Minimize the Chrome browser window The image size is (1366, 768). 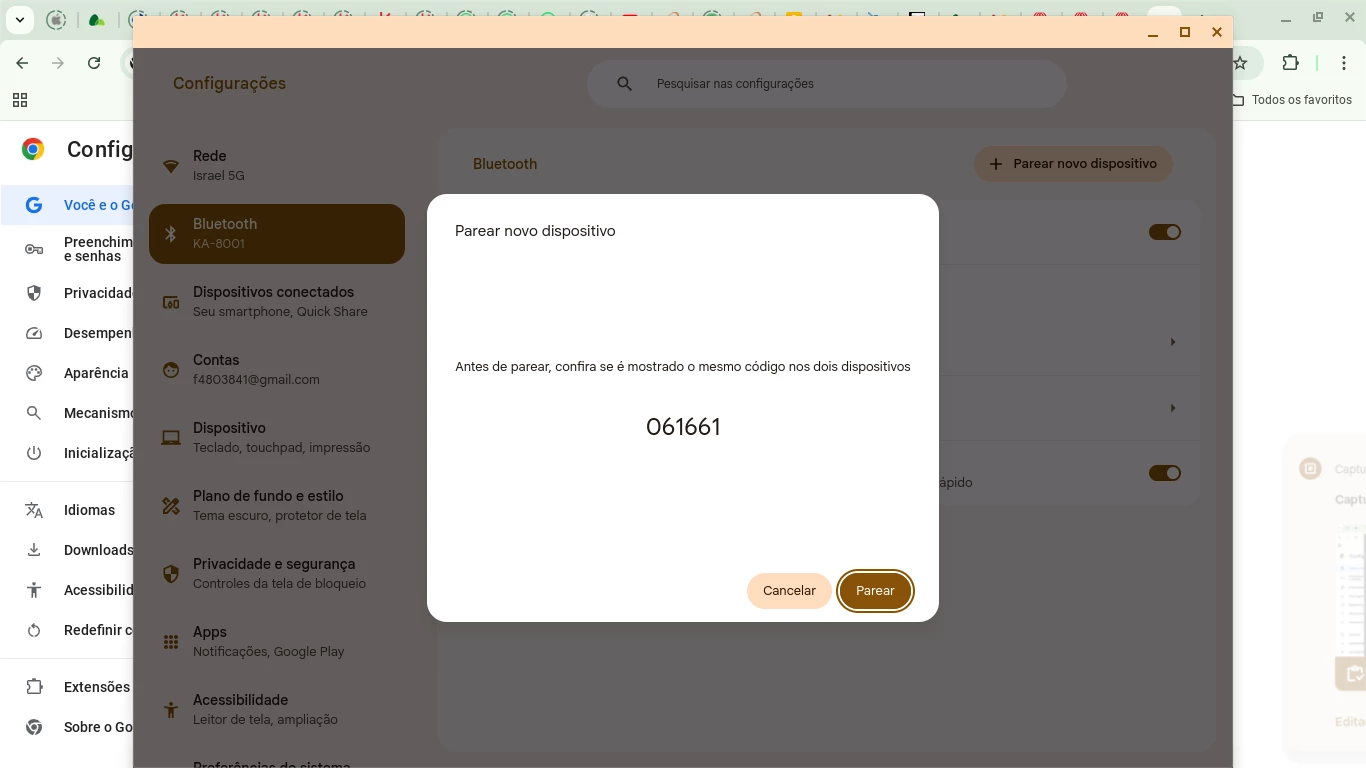point(1286,18)
